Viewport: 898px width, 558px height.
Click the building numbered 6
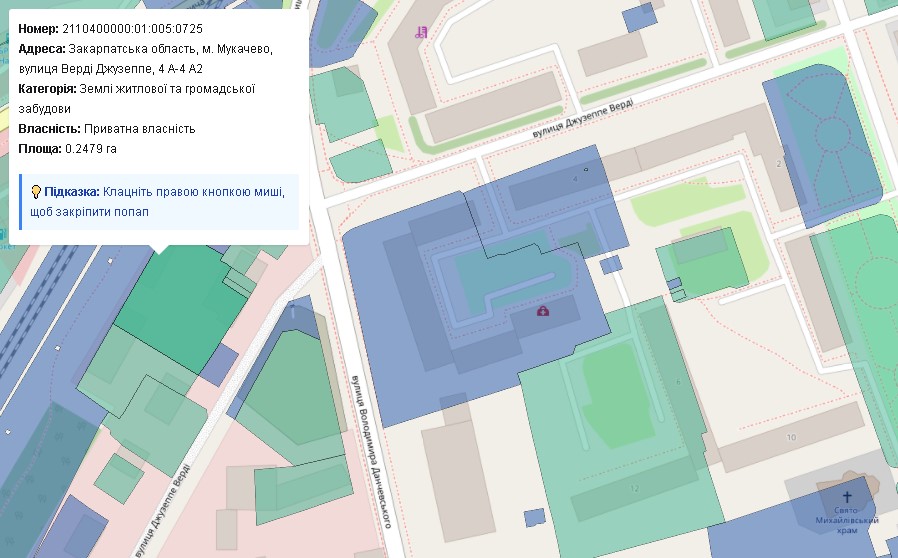pos(677,381)
